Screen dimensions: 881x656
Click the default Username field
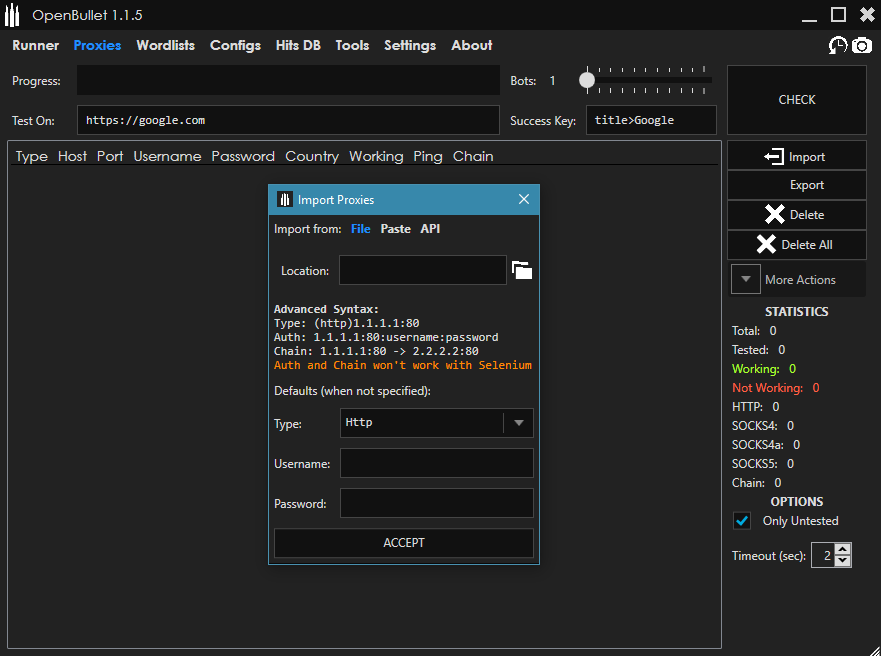pyautogui.click(x=436, y=463)
